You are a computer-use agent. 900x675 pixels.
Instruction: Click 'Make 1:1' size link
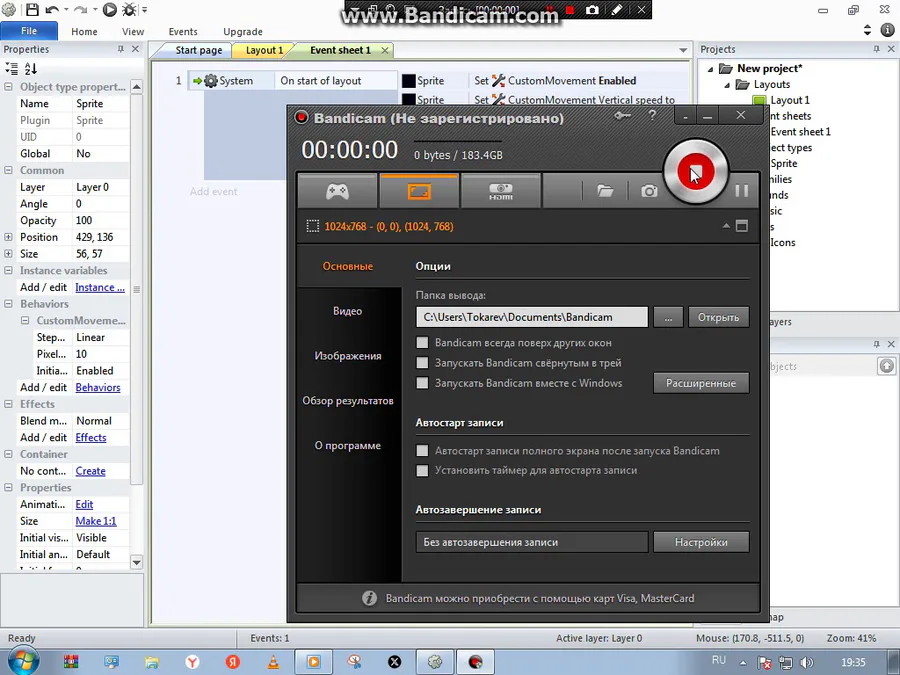tap(96, 521)
